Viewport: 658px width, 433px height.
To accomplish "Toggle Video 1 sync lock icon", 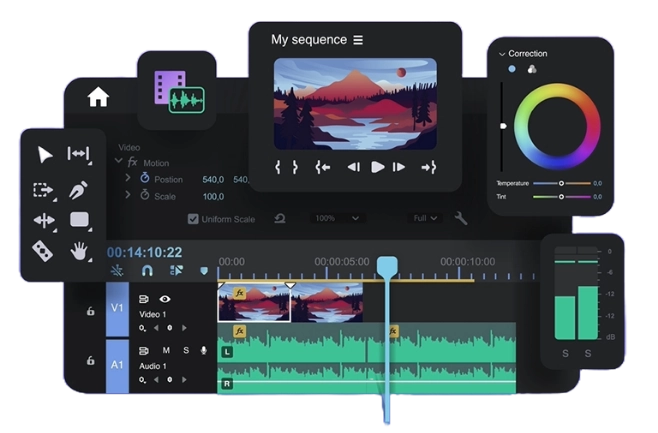I will click(x=144, y=299).
